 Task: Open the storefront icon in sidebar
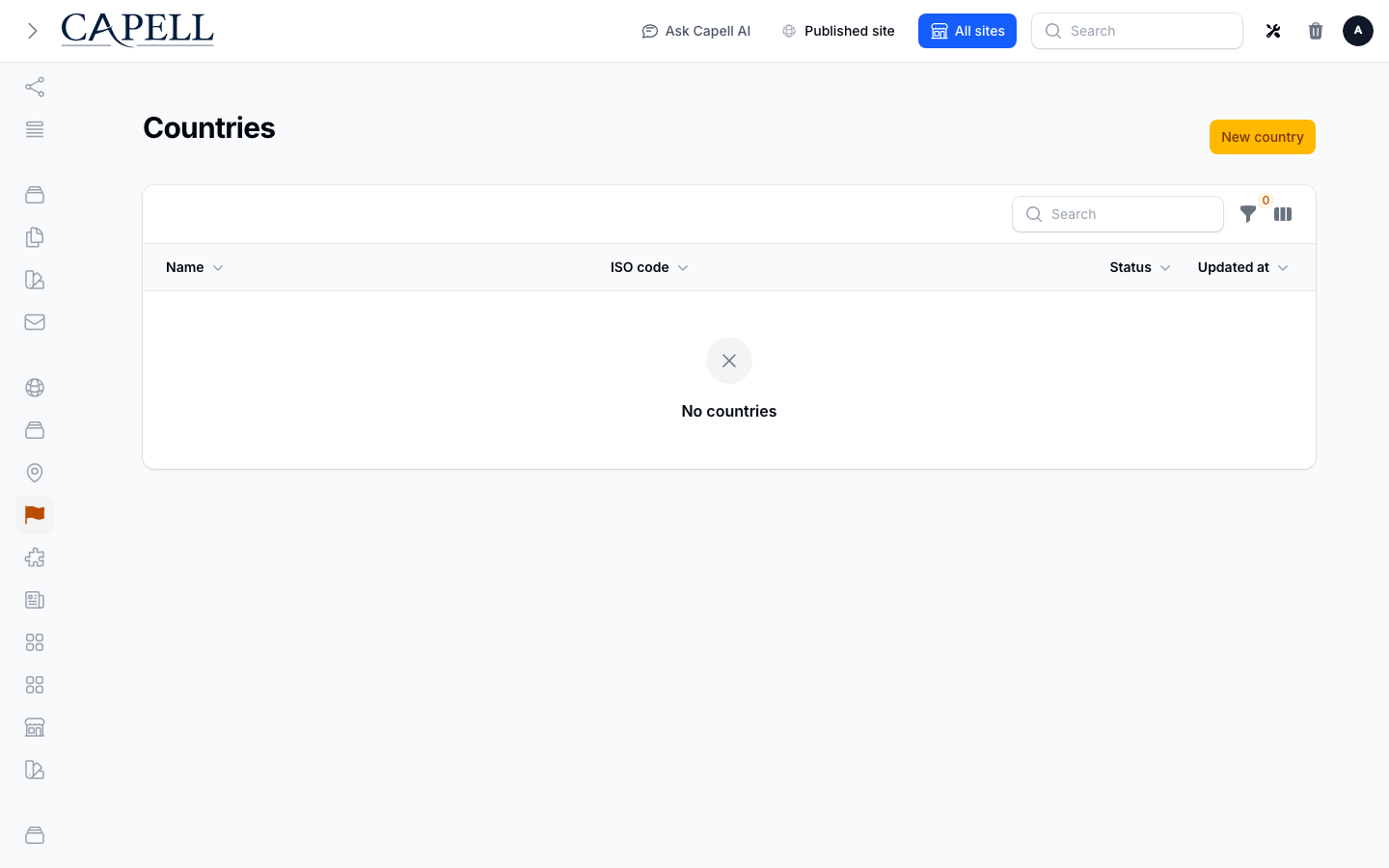[35, 727]
